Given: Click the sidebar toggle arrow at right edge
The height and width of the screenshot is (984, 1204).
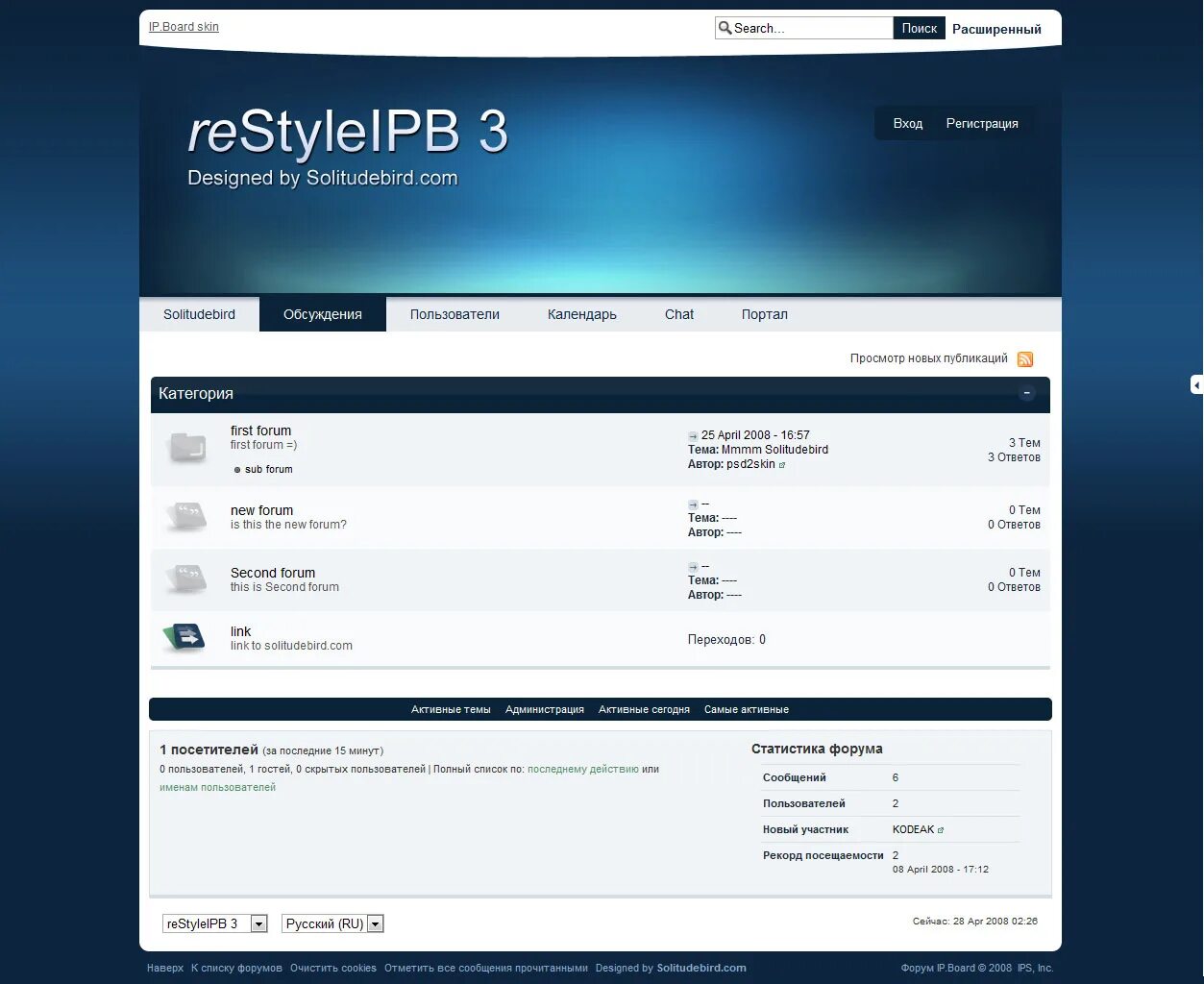Looking at the screenshot, I should [1196, 384].
